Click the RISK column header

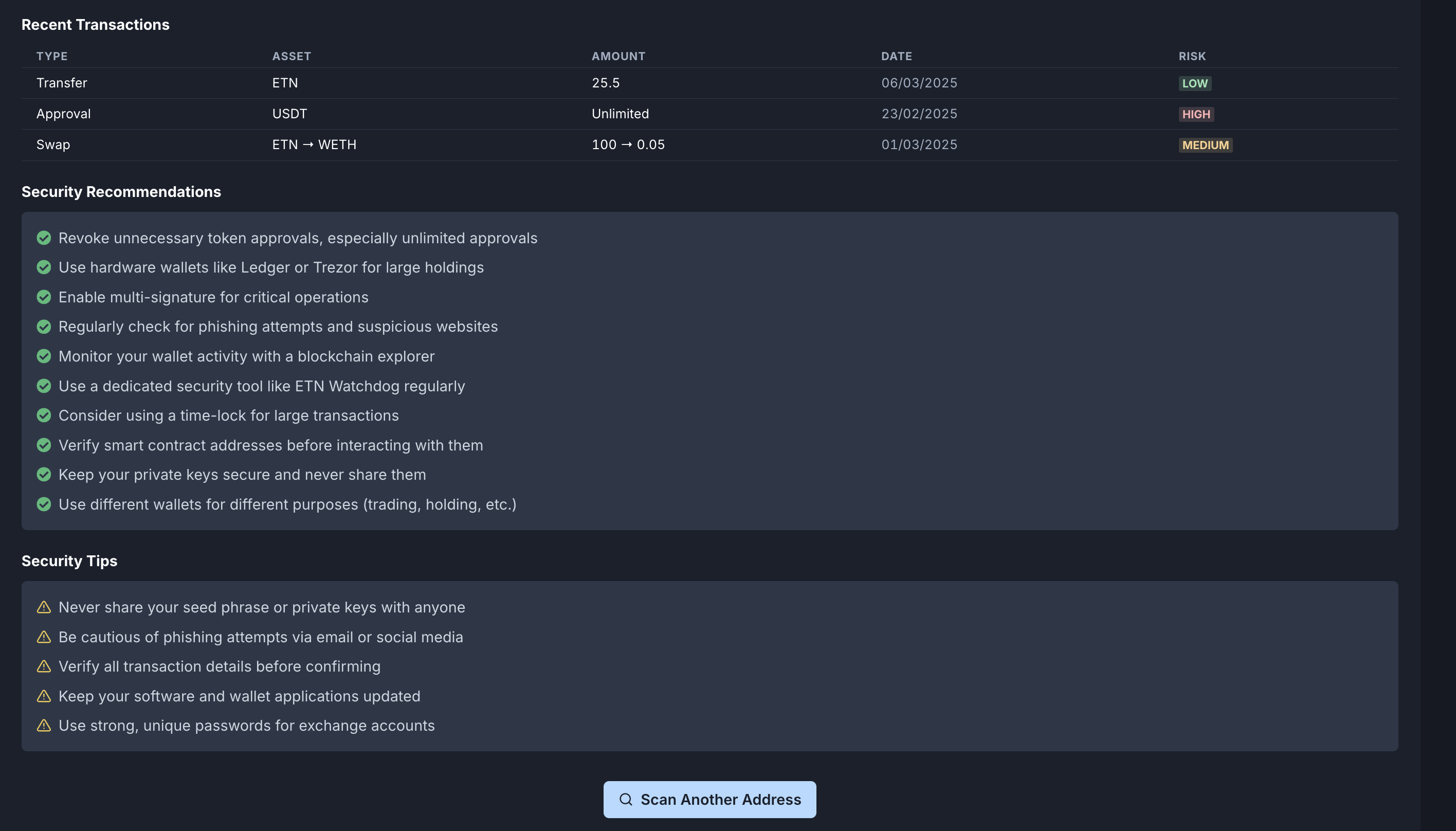click(x=1192, y=56)
